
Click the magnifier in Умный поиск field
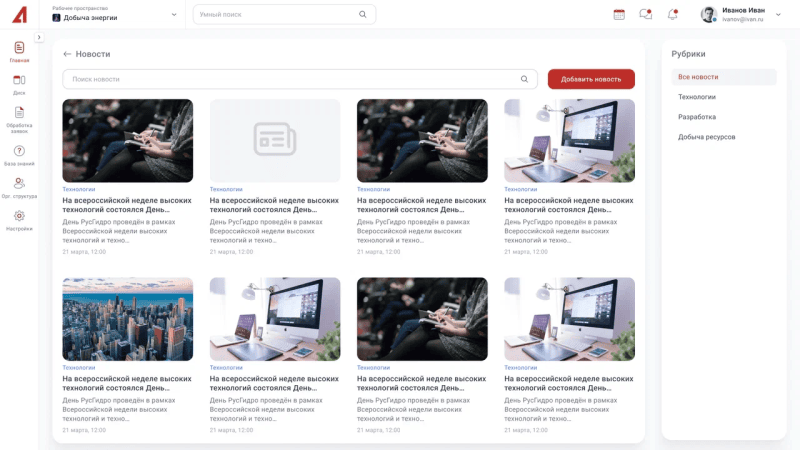coord(362,15)
